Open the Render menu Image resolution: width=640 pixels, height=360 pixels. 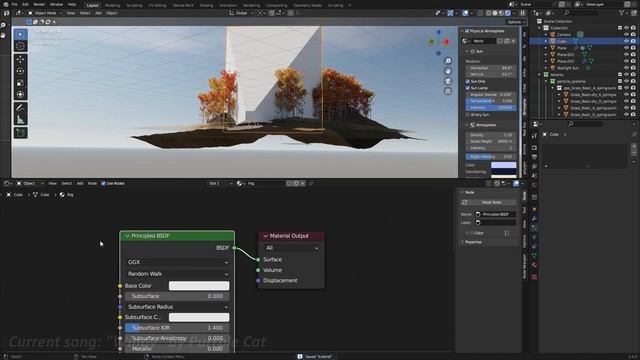pyautogui.click(x=39, y=4)
